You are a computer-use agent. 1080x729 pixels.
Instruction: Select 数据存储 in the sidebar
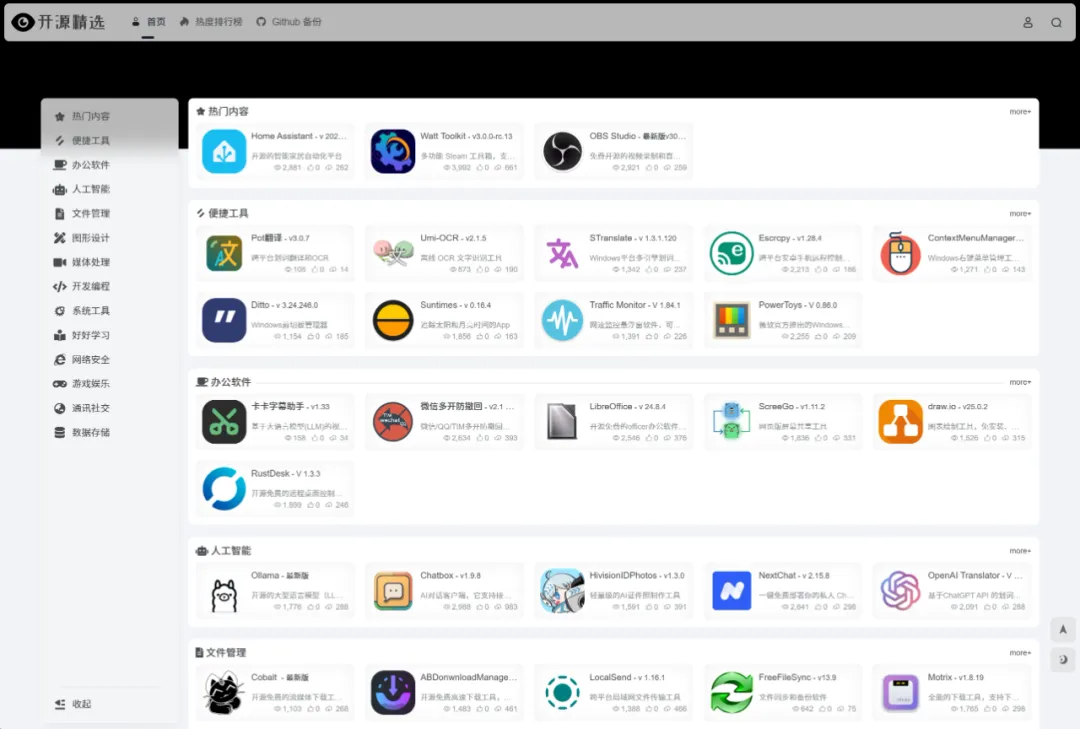click(110, 432)
